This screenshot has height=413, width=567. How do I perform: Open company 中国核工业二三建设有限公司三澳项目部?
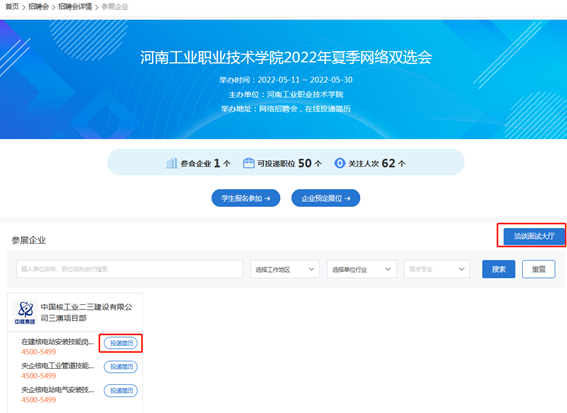[x=86, y=312]
